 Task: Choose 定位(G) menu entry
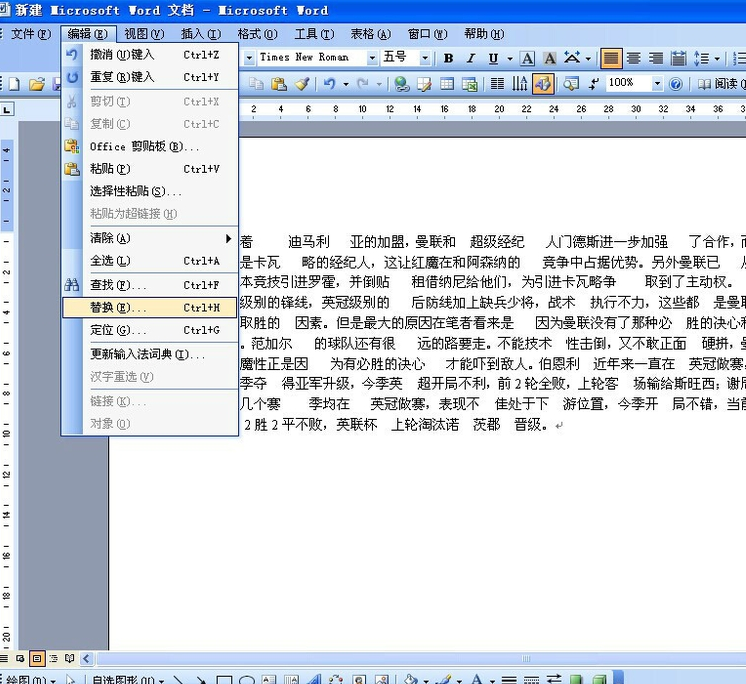click(149, 330)
